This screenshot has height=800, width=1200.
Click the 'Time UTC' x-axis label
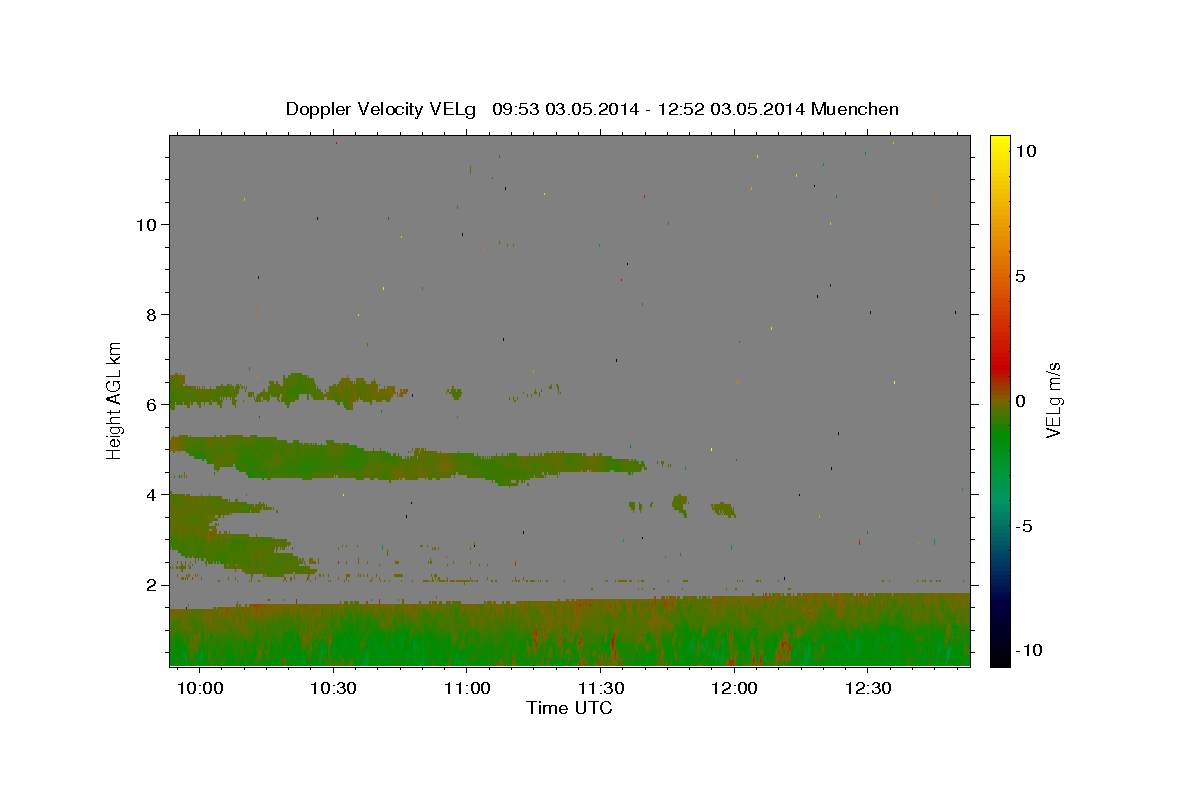coord(569,708)
